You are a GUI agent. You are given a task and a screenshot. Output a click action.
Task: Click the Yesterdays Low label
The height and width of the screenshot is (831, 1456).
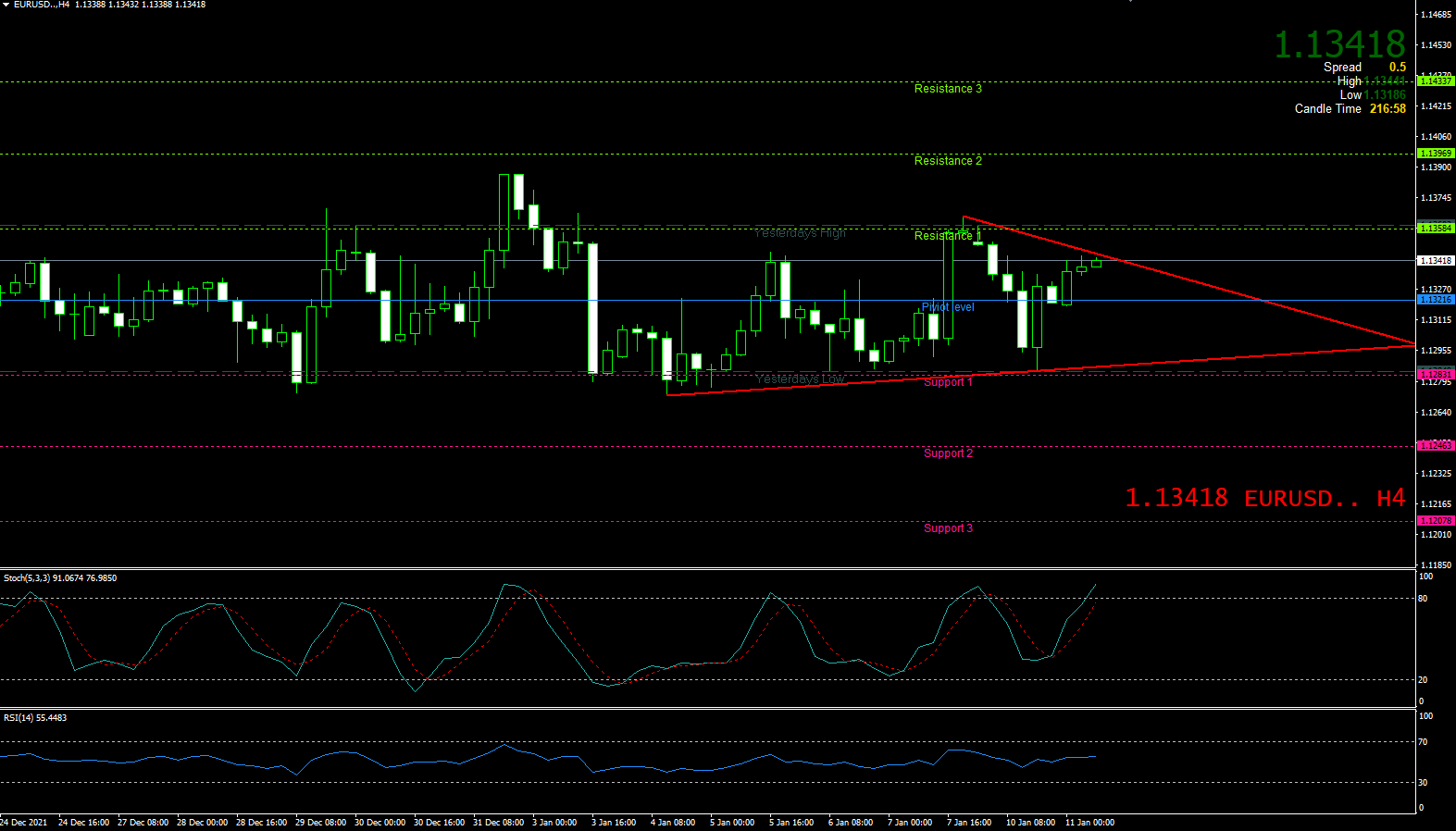pos(800,379)
